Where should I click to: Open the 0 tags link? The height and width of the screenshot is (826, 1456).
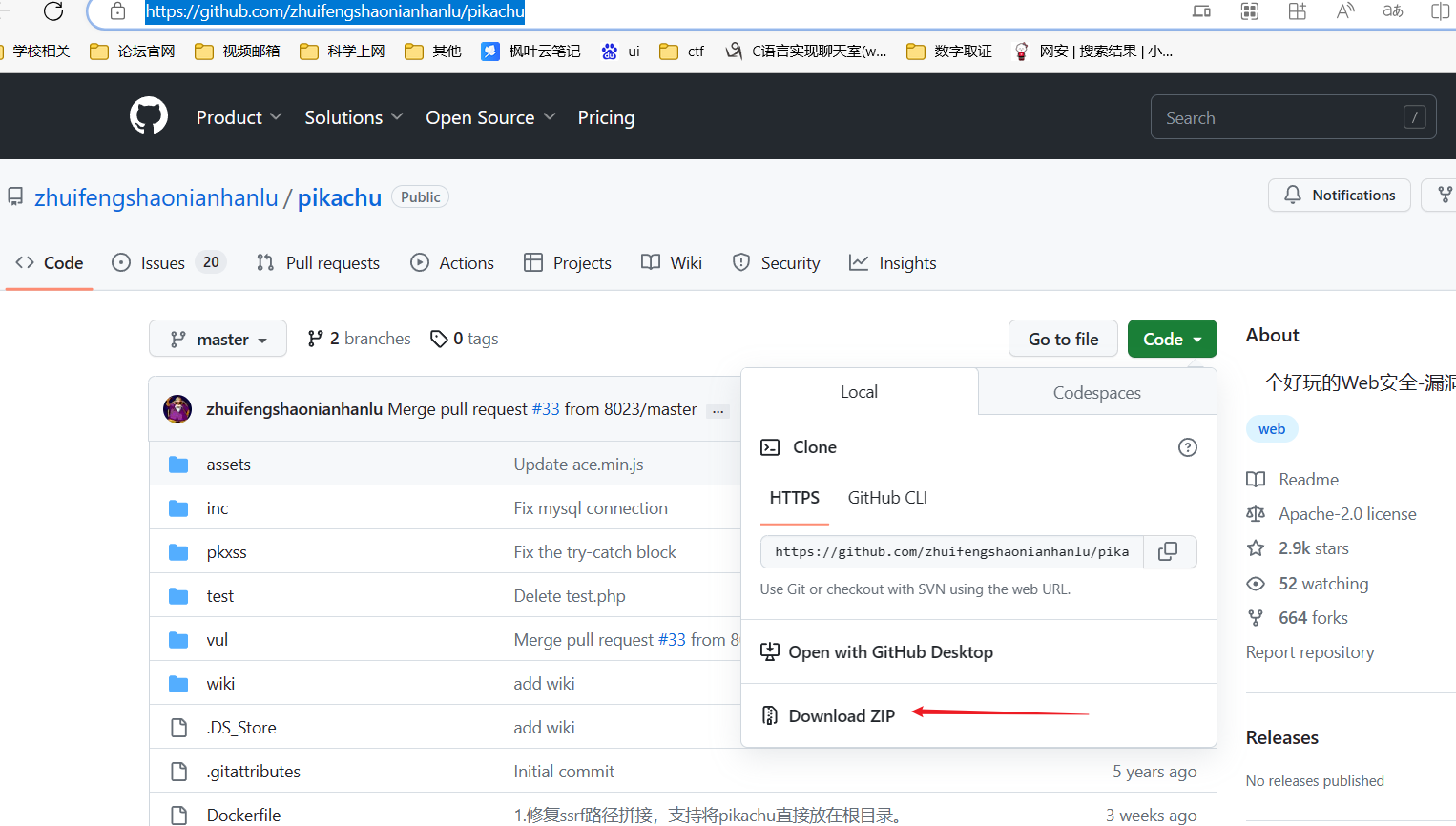click(x=465, y=339)
